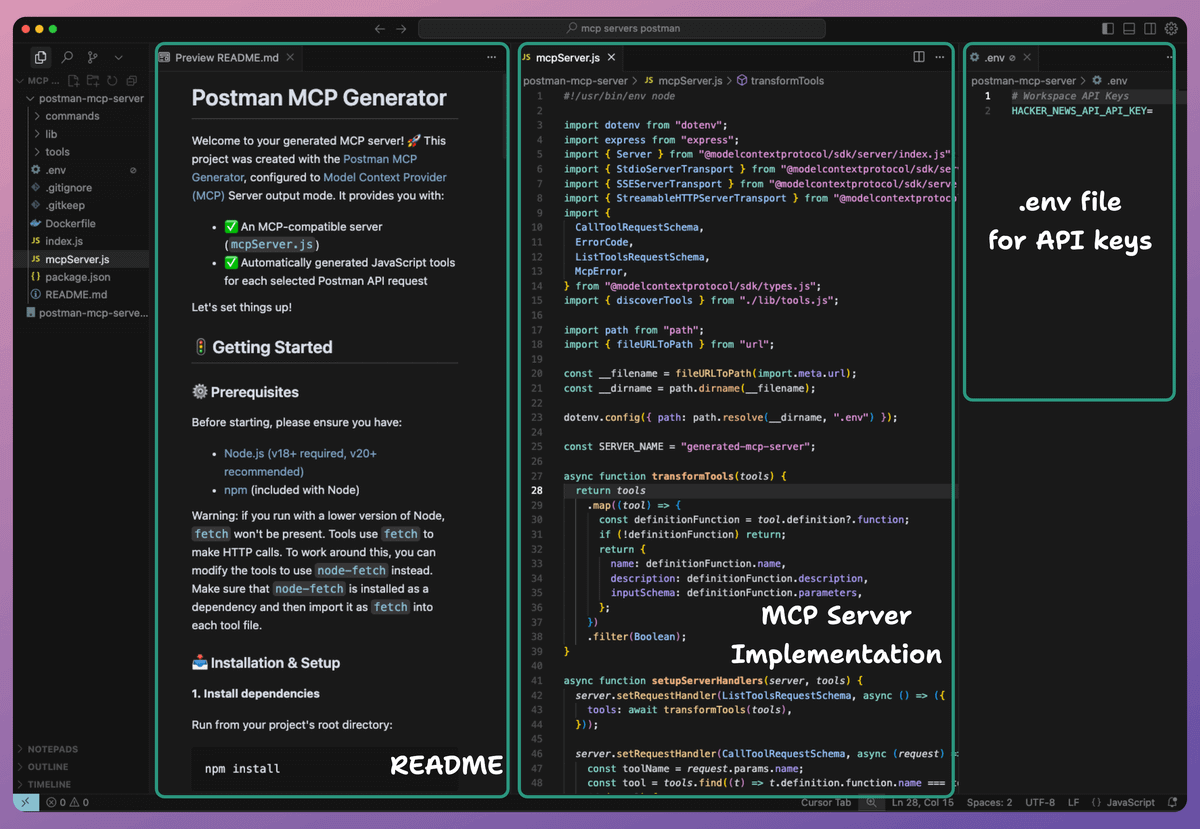Open the postman-mcp-serve... workspace file in explorer
This screenshot has width=1200, height=829.
click(x=85, y=313)
